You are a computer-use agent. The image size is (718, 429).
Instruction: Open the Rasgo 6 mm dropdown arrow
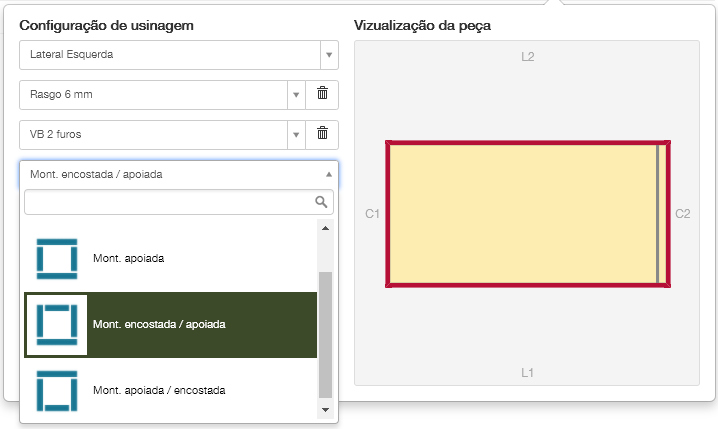tap(296, 95)
